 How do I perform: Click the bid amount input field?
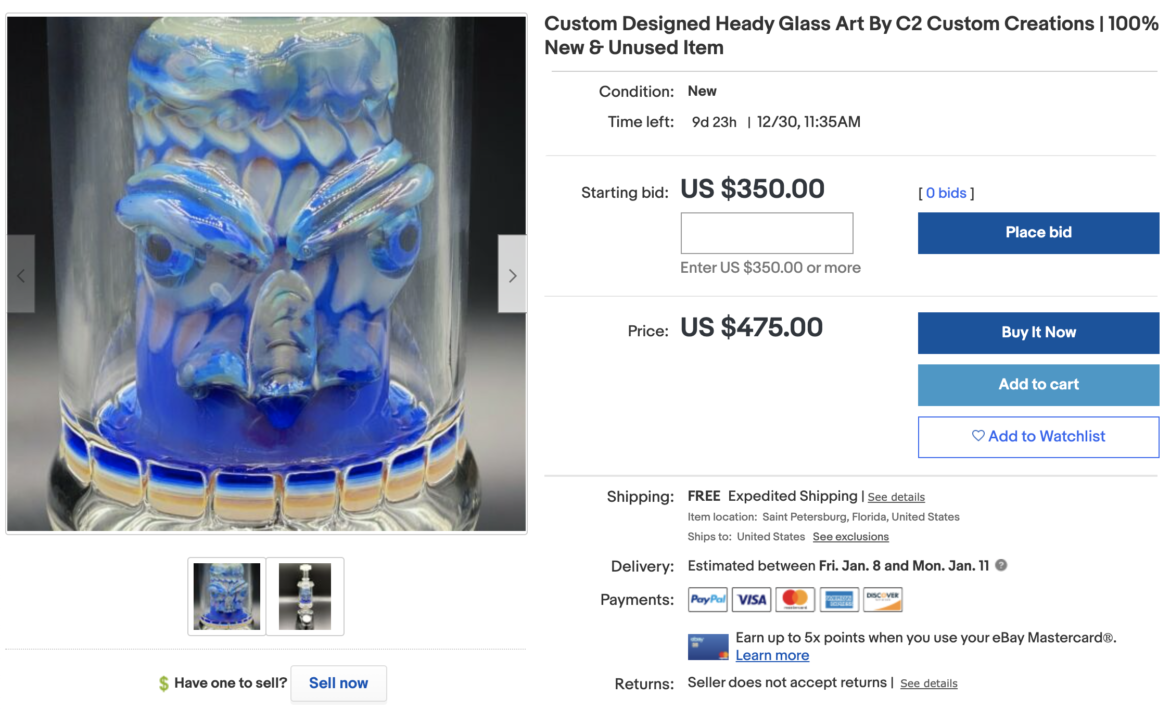coord(766,233)
